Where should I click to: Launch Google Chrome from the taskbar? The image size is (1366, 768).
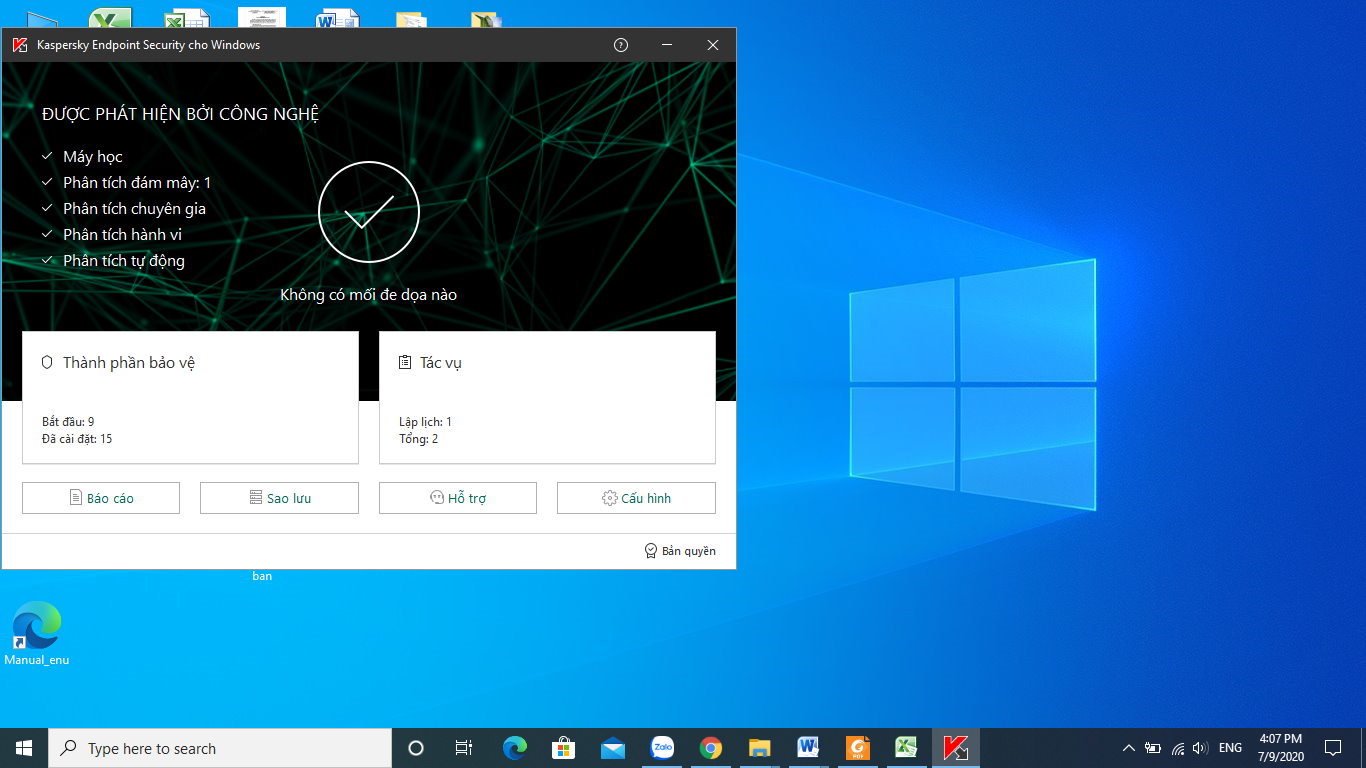[711, 748]
